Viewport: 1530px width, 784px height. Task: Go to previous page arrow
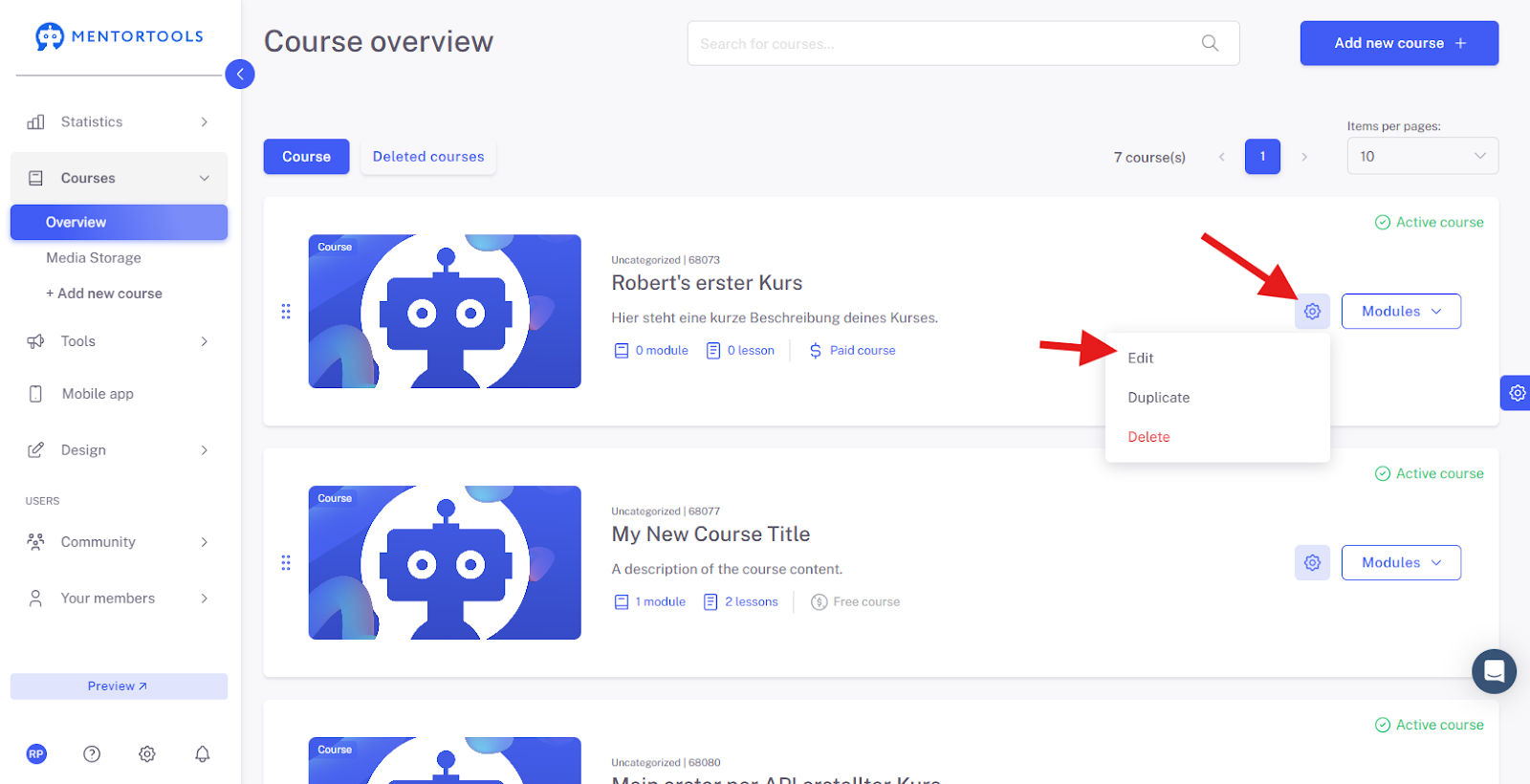(1221, 157)
